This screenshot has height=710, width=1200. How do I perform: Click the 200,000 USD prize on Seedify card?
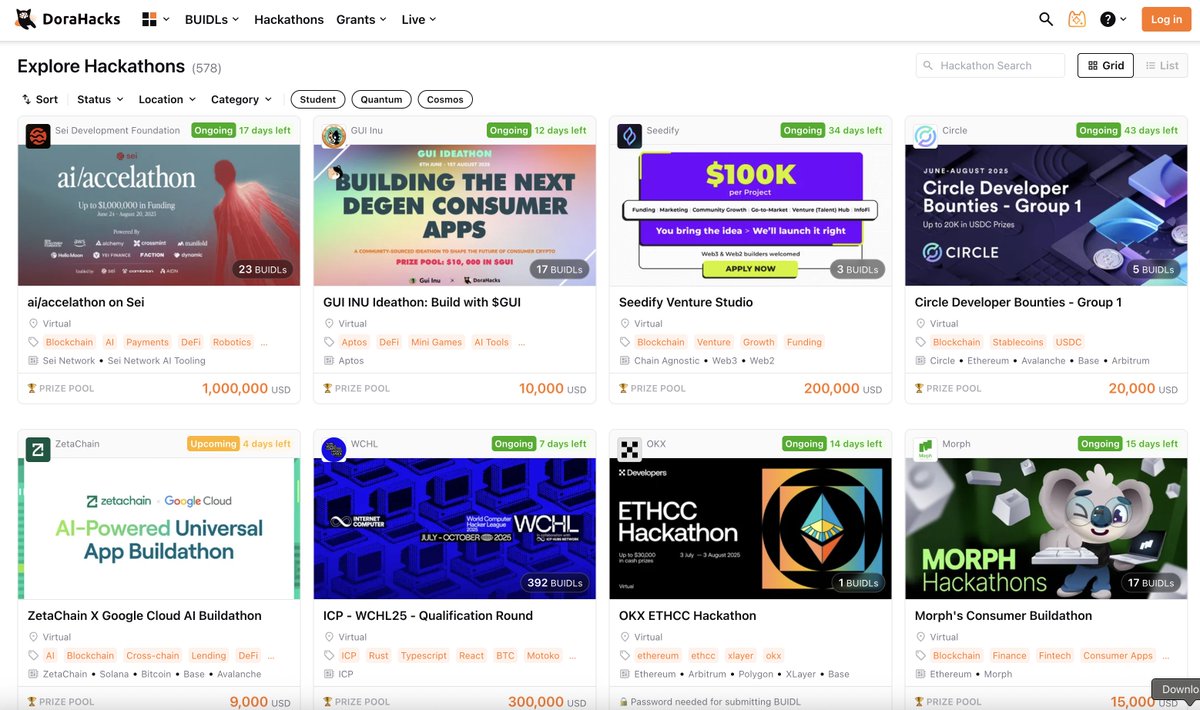(x=843, y=388)
